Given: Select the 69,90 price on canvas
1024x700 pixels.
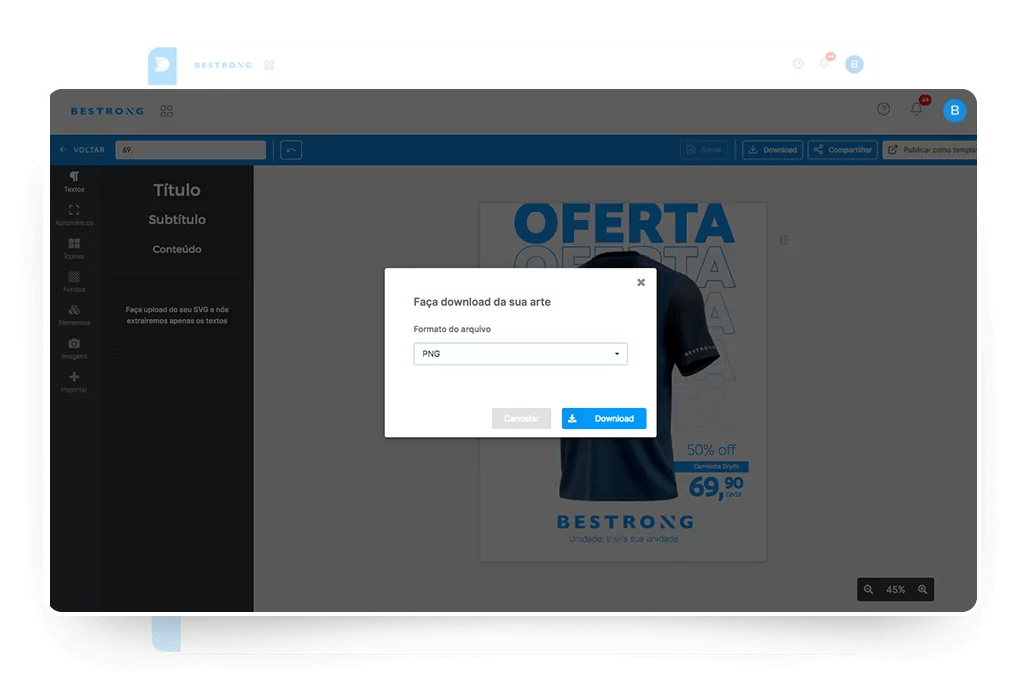Looking at the screenshot, I should click(x=716, y=487).
